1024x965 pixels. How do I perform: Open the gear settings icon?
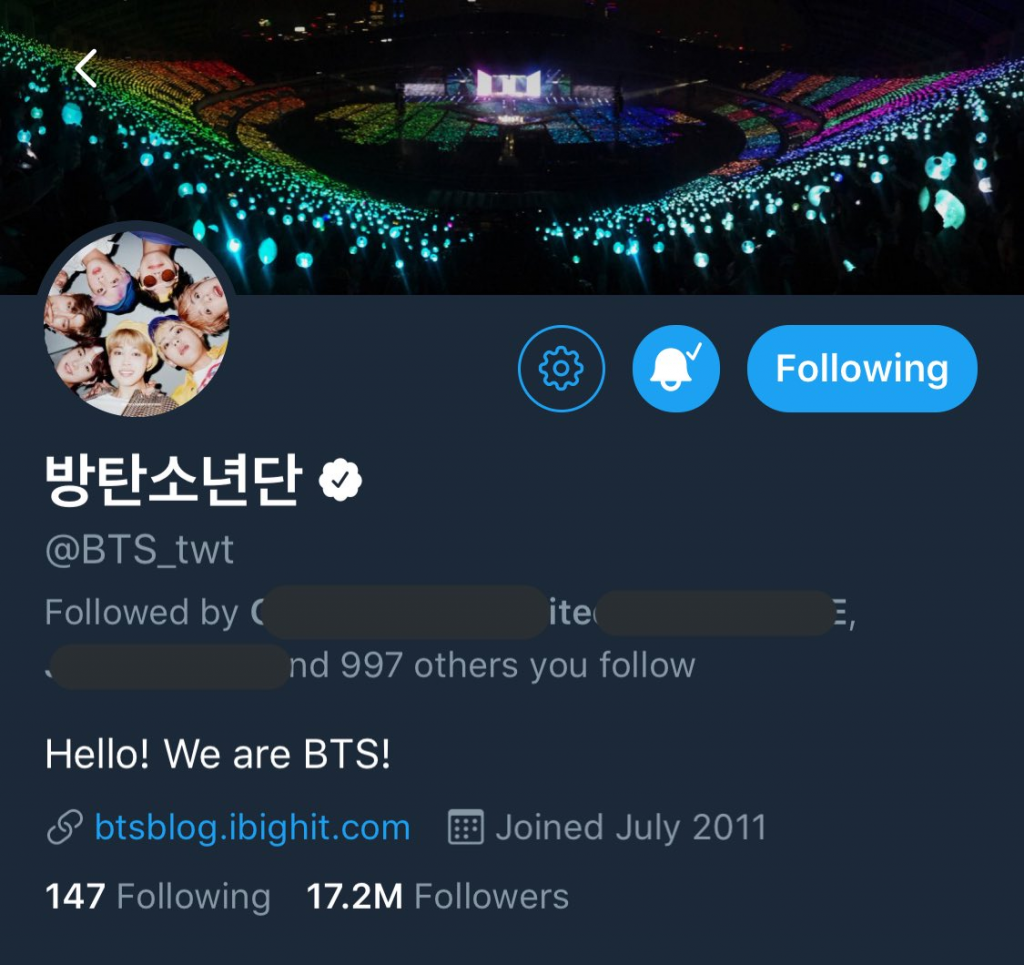point(561,368)
